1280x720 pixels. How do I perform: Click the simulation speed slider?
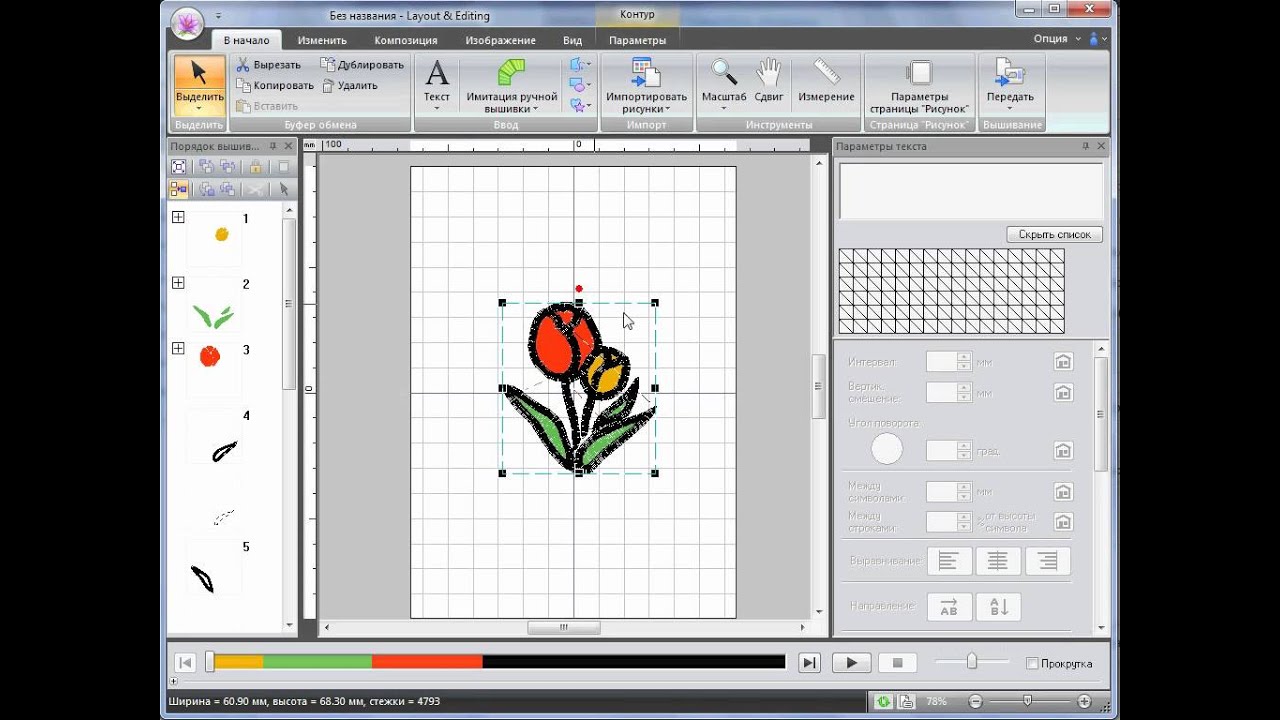[971, 662]
